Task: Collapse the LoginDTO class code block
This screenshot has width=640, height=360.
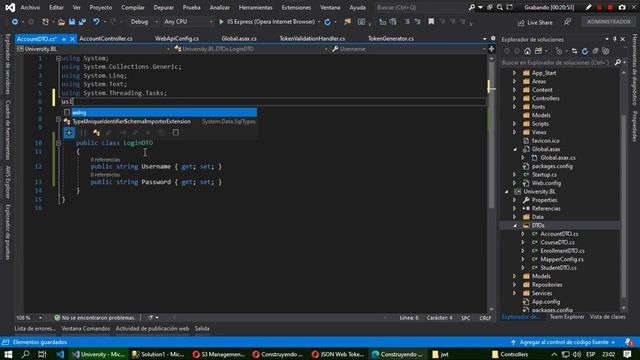Action: [x=58, y=143]
